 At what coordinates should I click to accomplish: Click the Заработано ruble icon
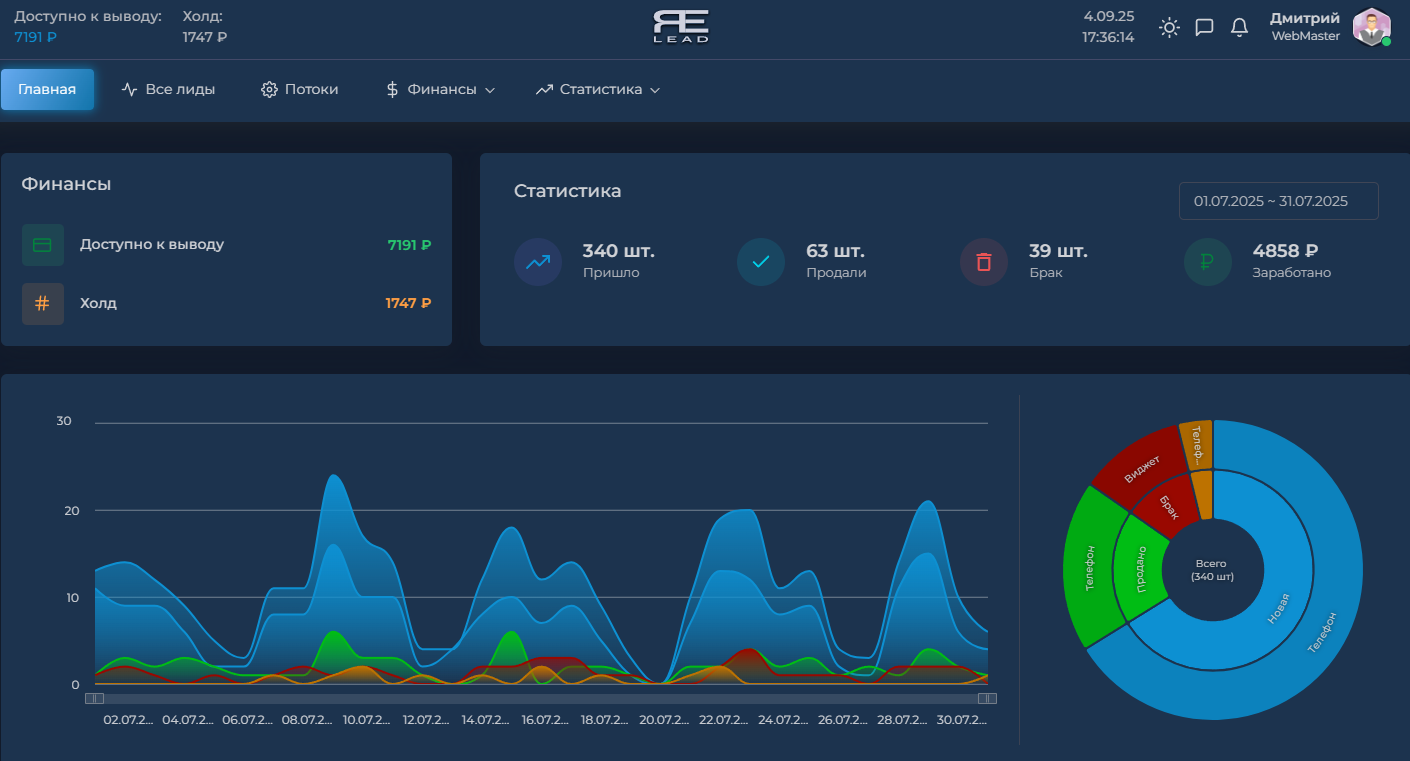pos(1208,262)
